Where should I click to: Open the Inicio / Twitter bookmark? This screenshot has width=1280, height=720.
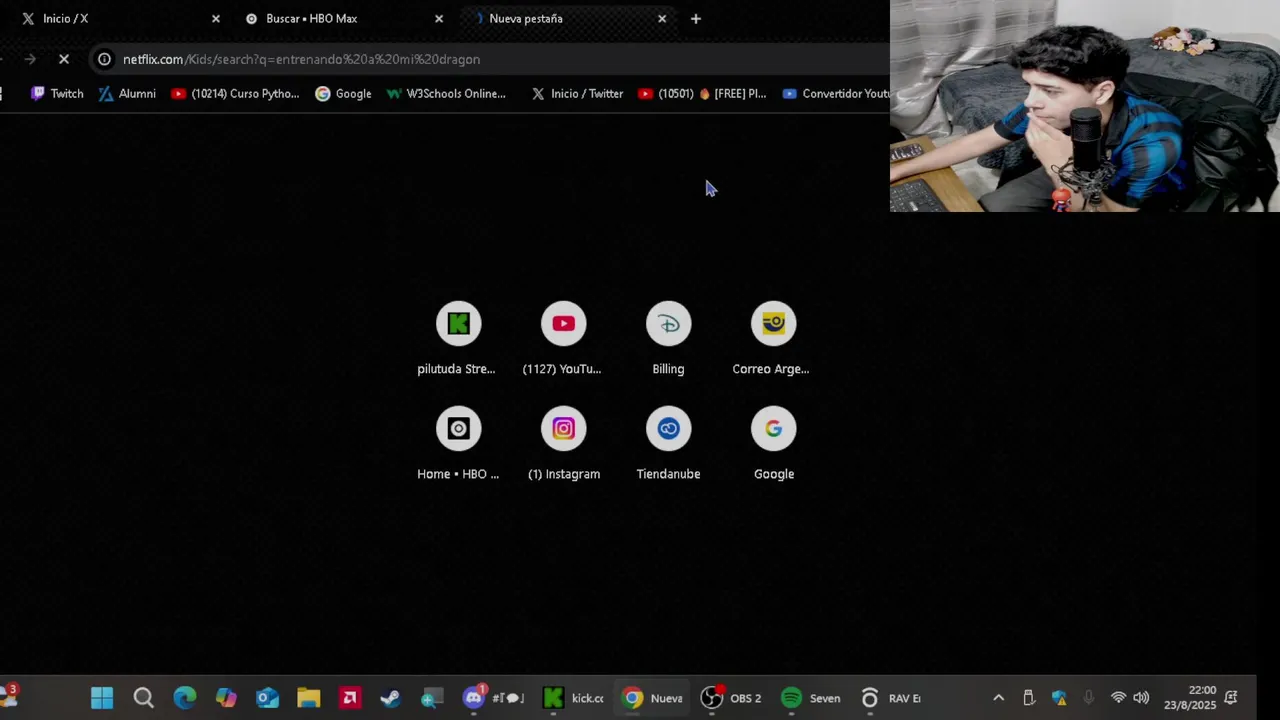pyautogui.click(x=577, y=93)
